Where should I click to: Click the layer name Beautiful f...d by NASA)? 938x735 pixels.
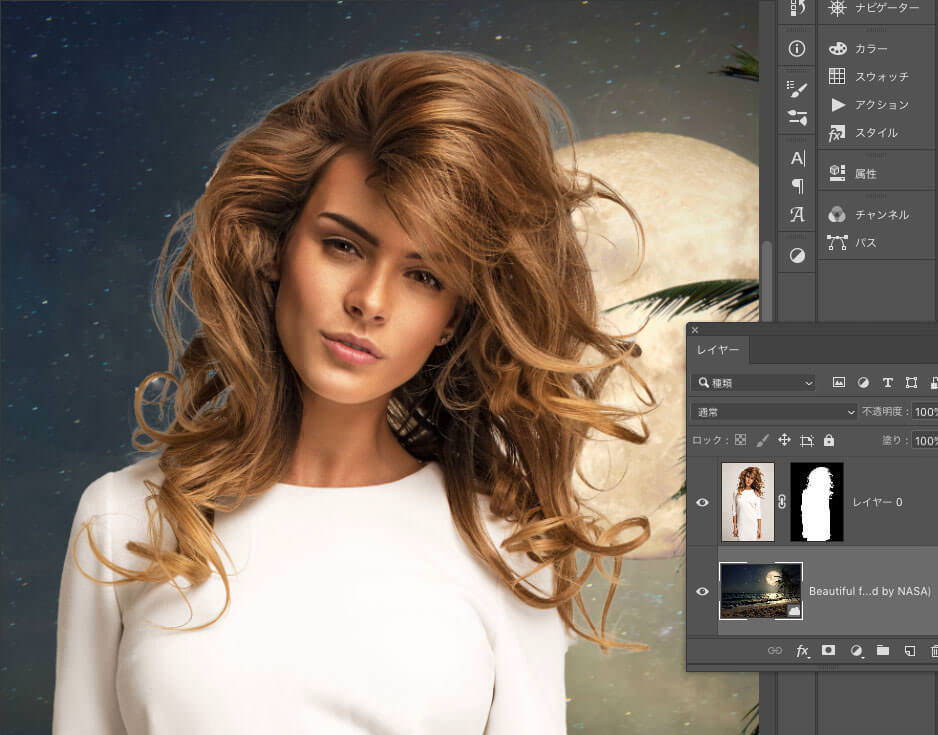coord(870,591)
